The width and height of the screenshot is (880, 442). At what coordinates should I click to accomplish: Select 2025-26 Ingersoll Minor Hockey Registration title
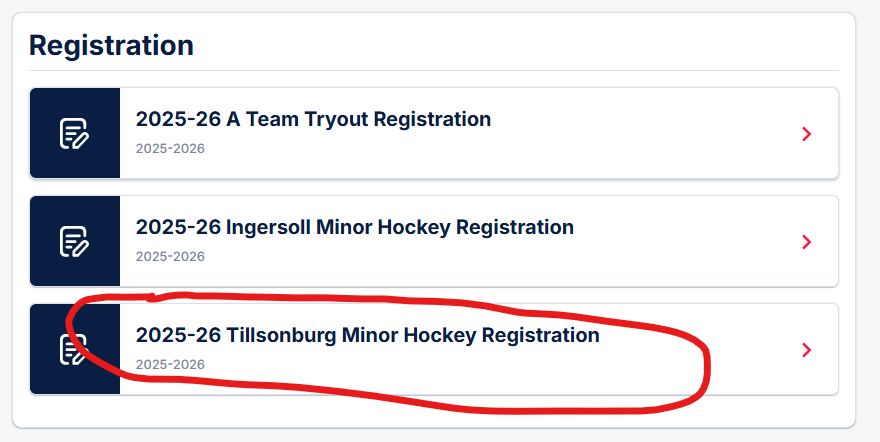coord(355,227)
